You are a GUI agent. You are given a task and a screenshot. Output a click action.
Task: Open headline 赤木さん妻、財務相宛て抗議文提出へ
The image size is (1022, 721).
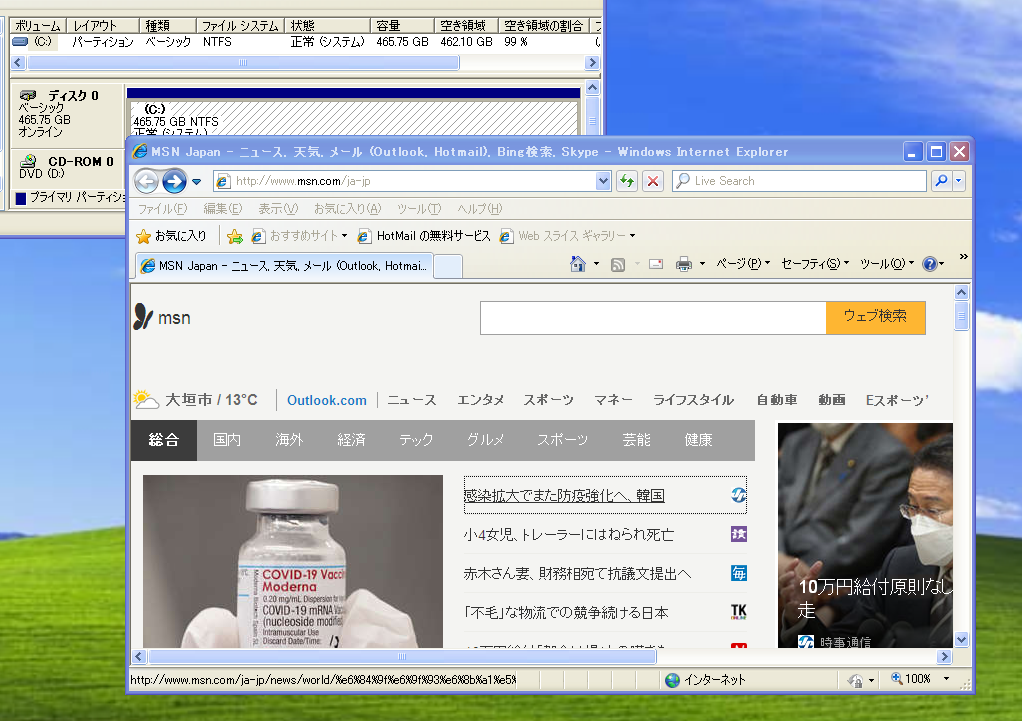point(577,574)
